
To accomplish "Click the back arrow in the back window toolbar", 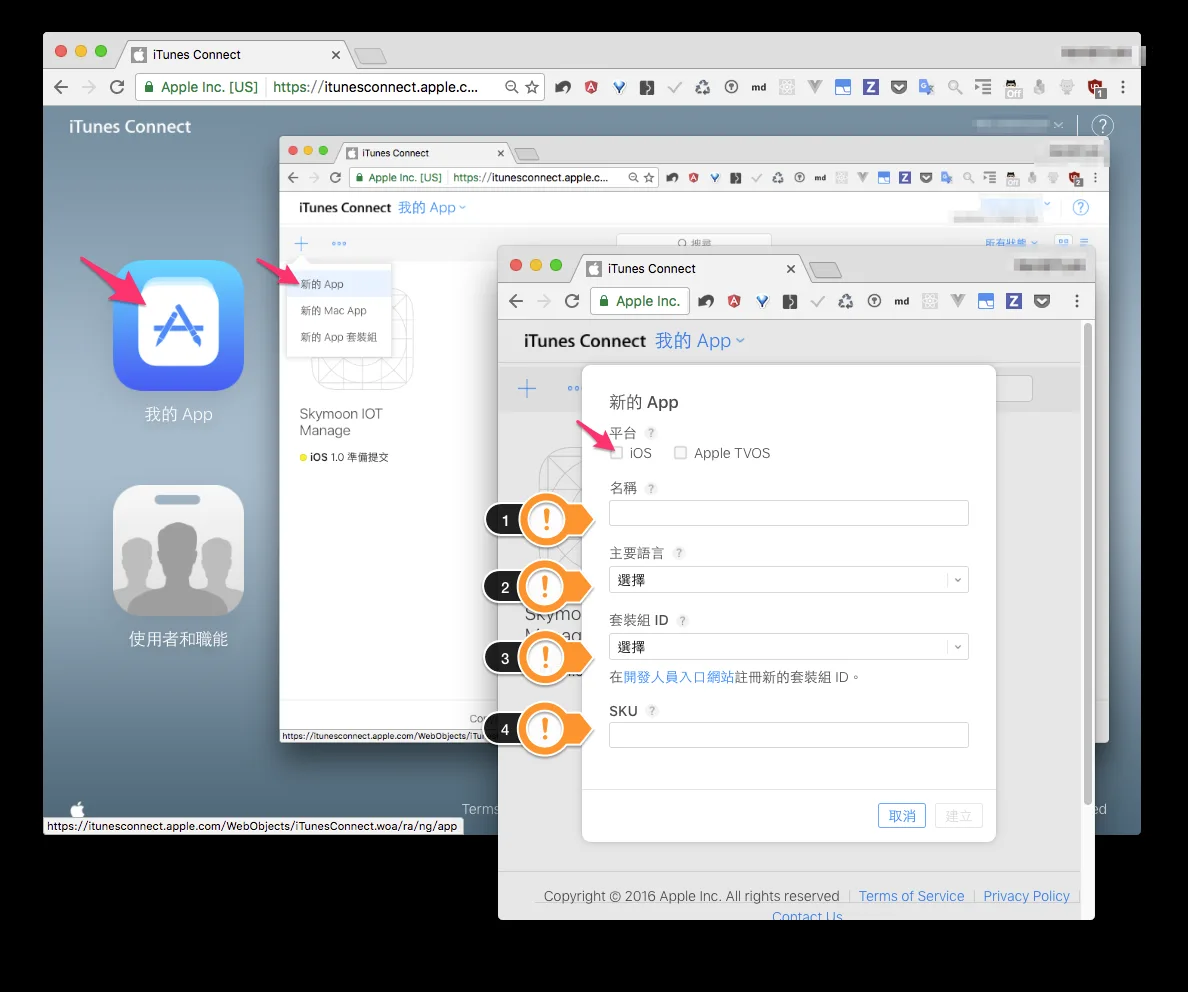I will pyautogui.click(x=61, y=87).
